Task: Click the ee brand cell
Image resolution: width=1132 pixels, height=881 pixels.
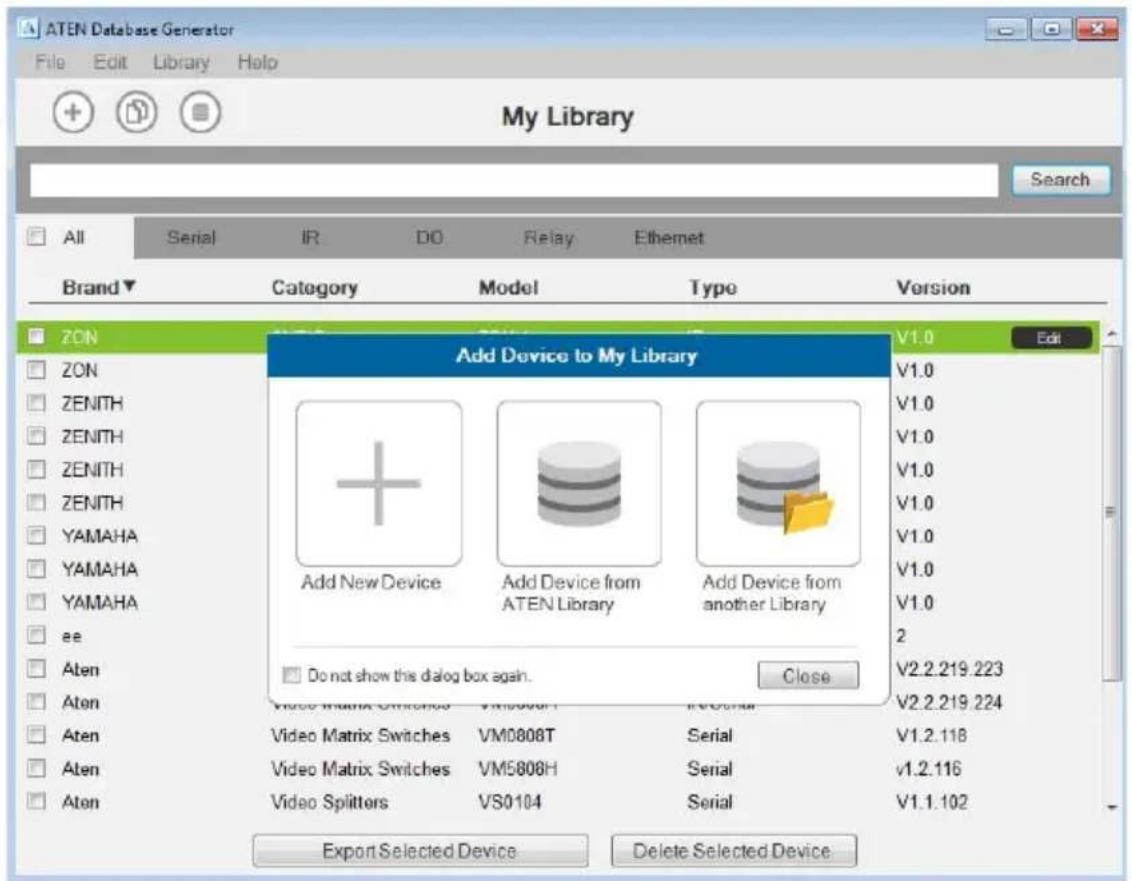Action: coord(71,636)
